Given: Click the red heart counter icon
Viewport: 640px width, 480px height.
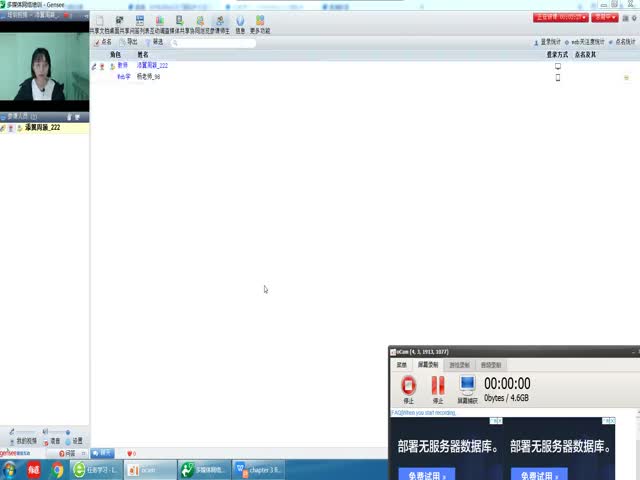Looking at the screenshot, I should pos(131,453).
